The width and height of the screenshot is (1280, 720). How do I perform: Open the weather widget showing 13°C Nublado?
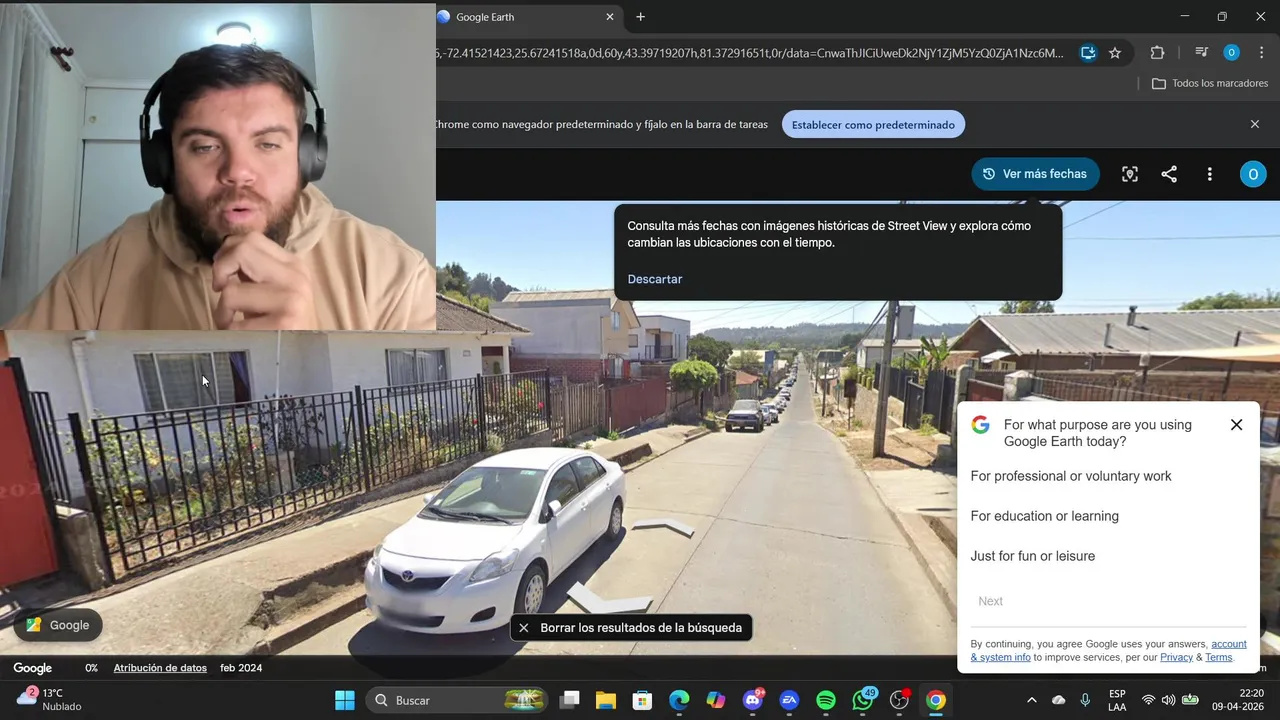pos(50,699)
